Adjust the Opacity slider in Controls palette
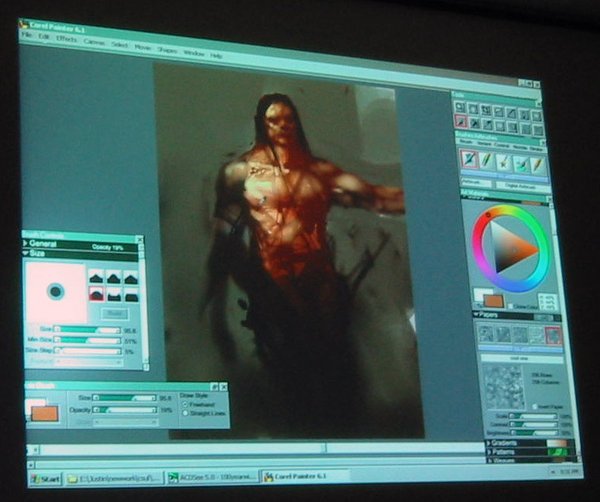This screenshot has width=600, height=502. point(125,410)
